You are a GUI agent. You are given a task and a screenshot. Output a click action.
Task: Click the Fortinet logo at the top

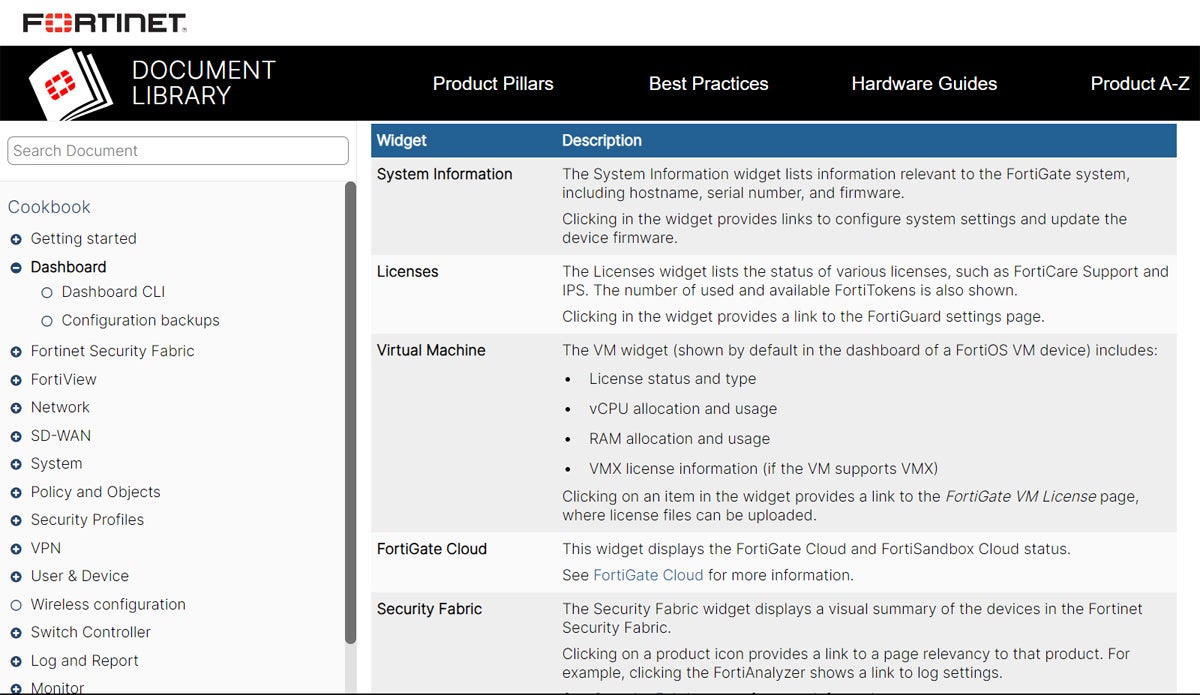(104, 22)
